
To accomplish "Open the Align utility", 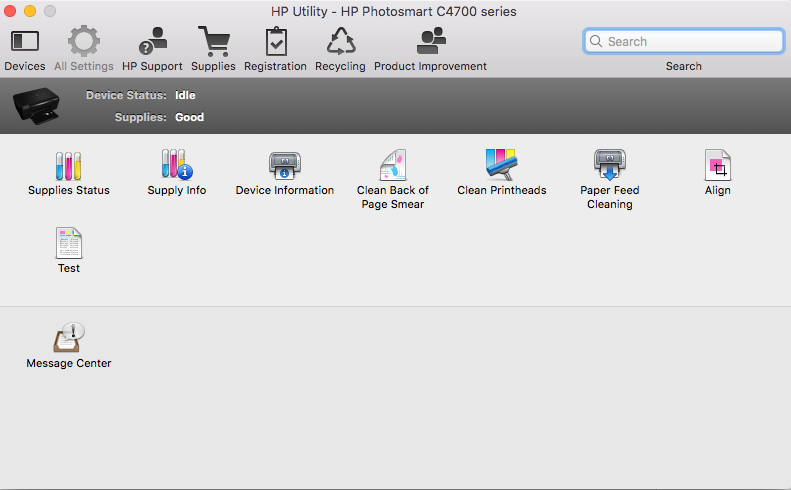I will (718, 165).
